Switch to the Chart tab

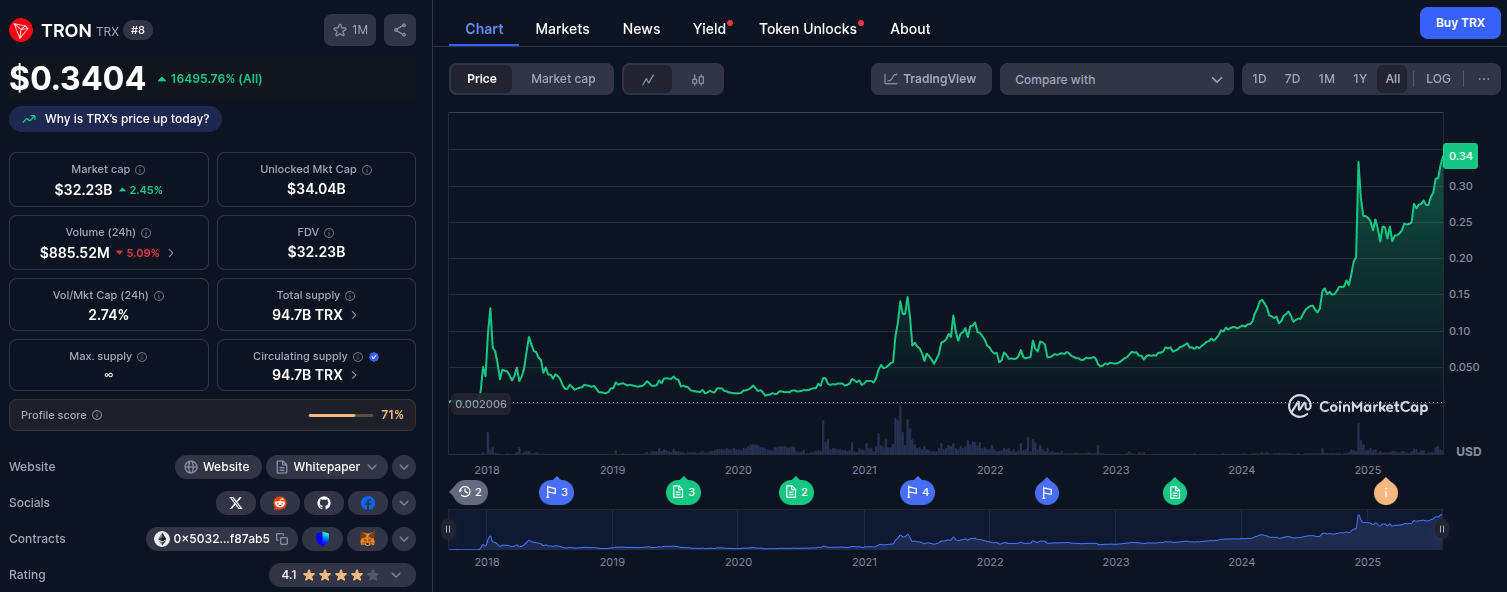pos(484,29)
